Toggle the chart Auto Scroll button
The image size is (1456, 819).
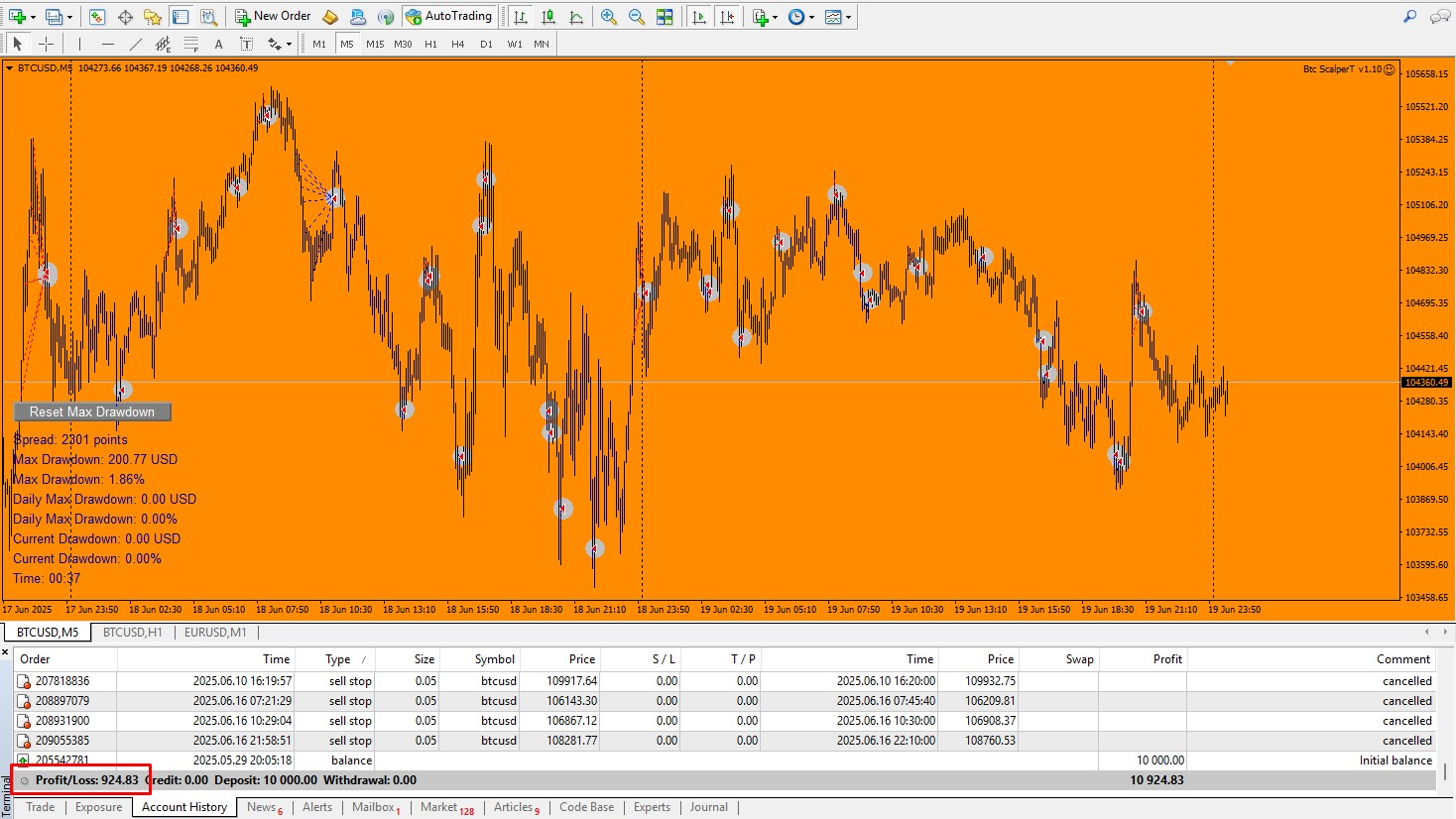(x=699, y=17)
